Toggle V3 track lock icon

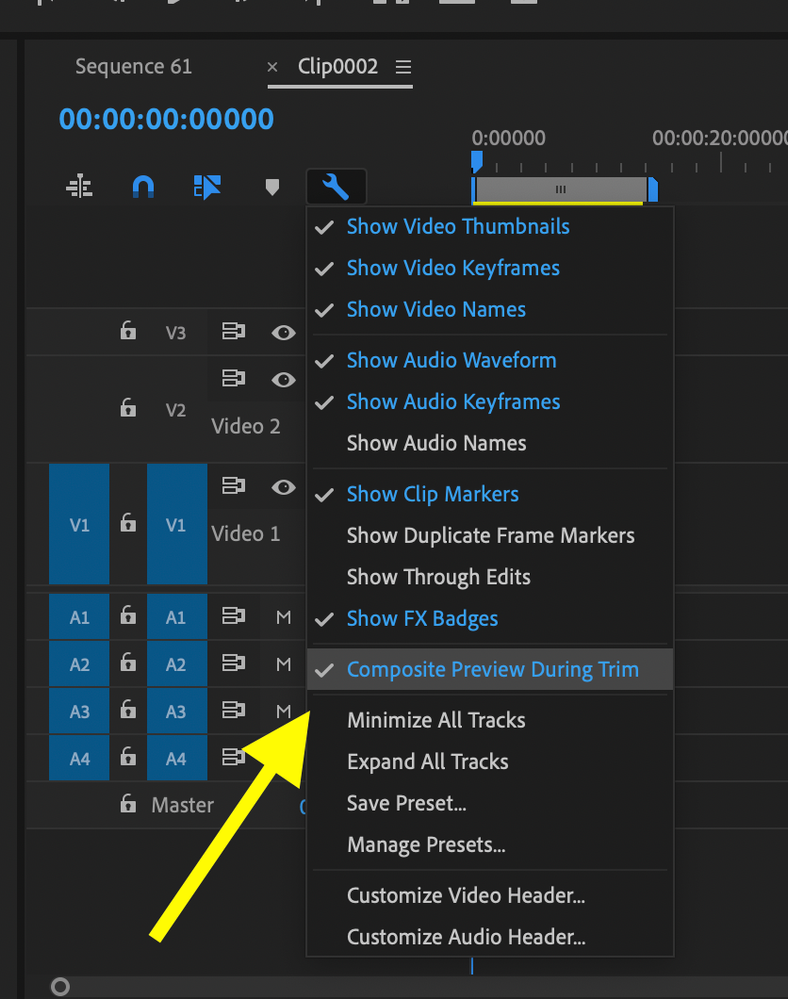[x=128, y=331]
